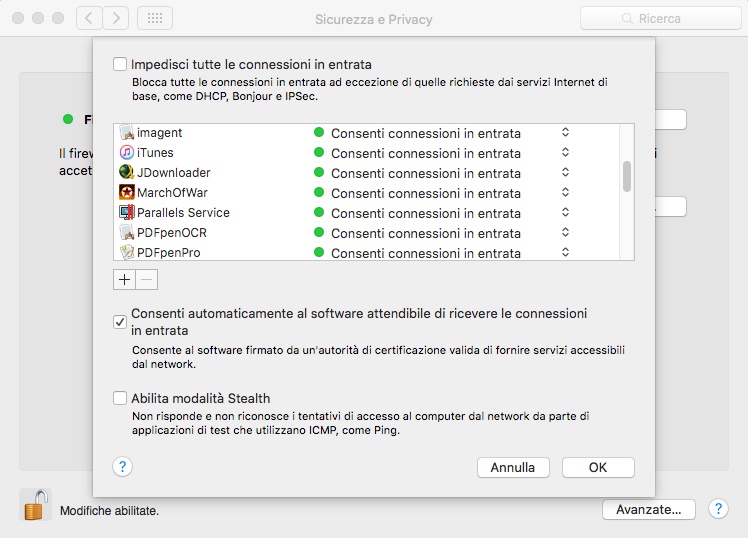Select the MarchOfWar game icon

click(x=126, y=192)
